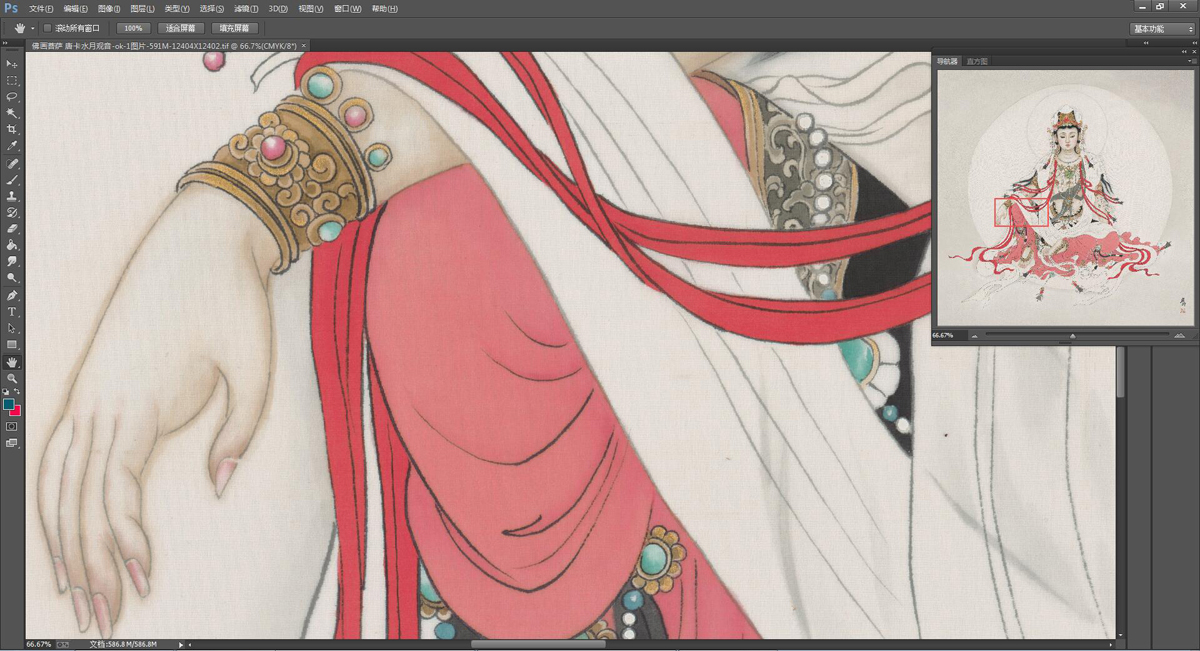Select the Eraser tool
Viewport: 1200px width, 651px height.
click(12, 229)
